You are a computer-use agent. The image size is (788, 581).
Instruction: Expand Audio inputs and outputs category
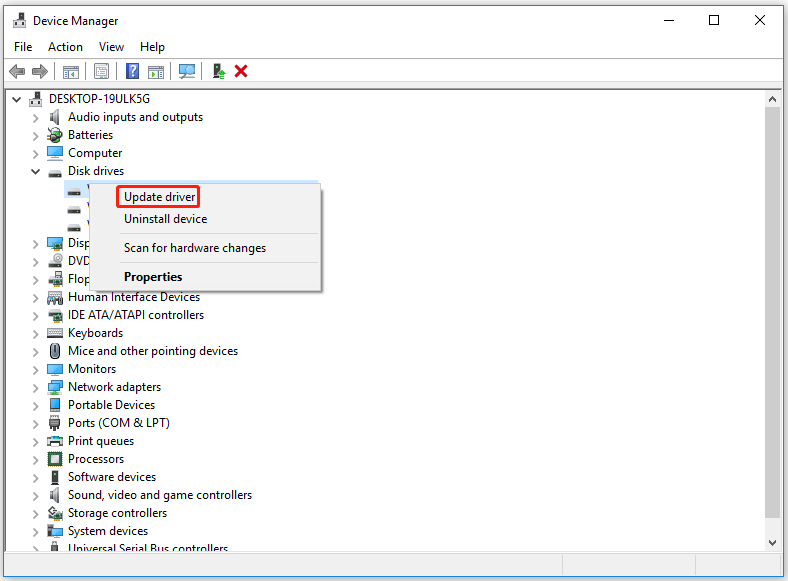[35, 118]
